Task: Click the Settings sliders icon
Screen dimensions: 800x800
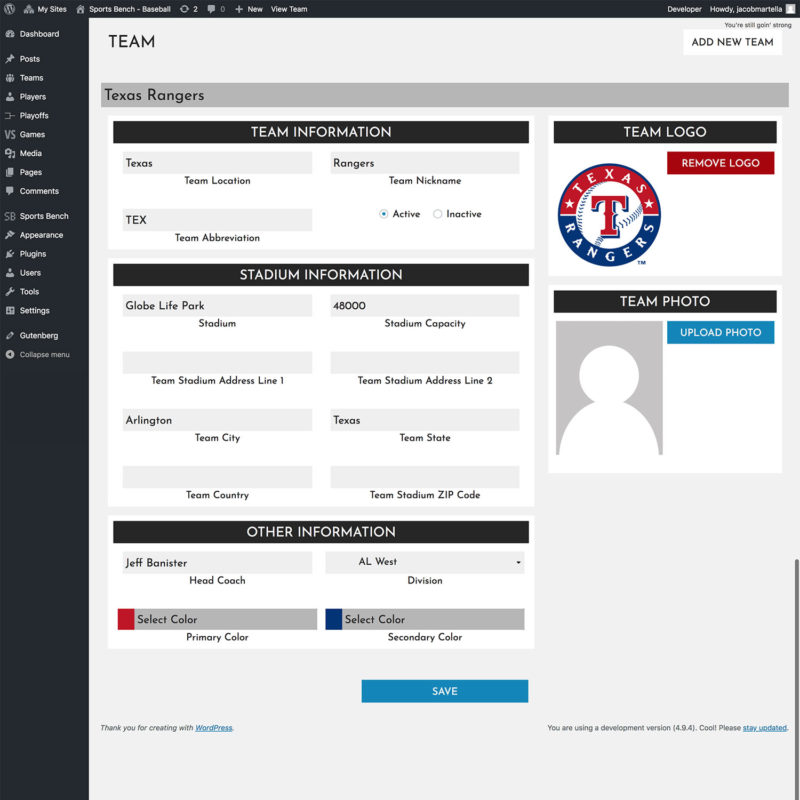Action: [x=10, y=310]
